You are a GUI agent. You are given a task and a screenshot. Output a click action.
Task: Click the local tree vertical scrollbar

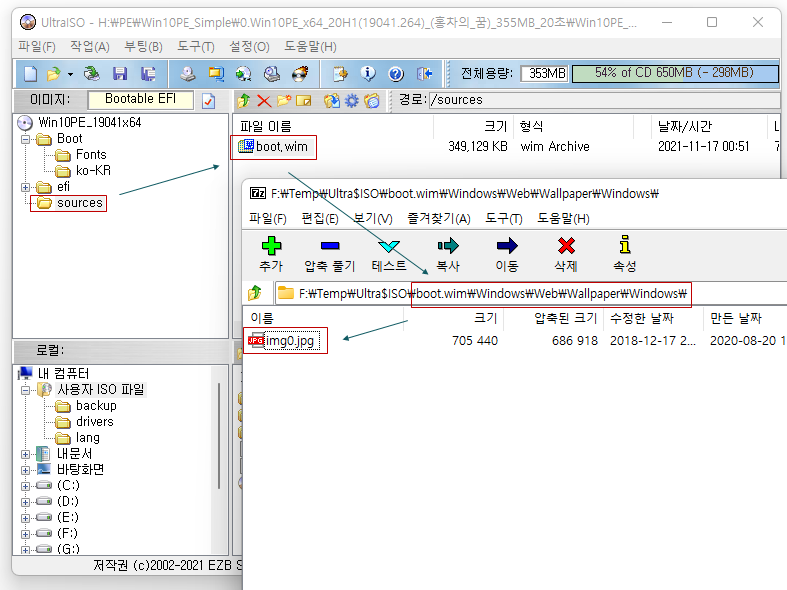coord(219,435)
